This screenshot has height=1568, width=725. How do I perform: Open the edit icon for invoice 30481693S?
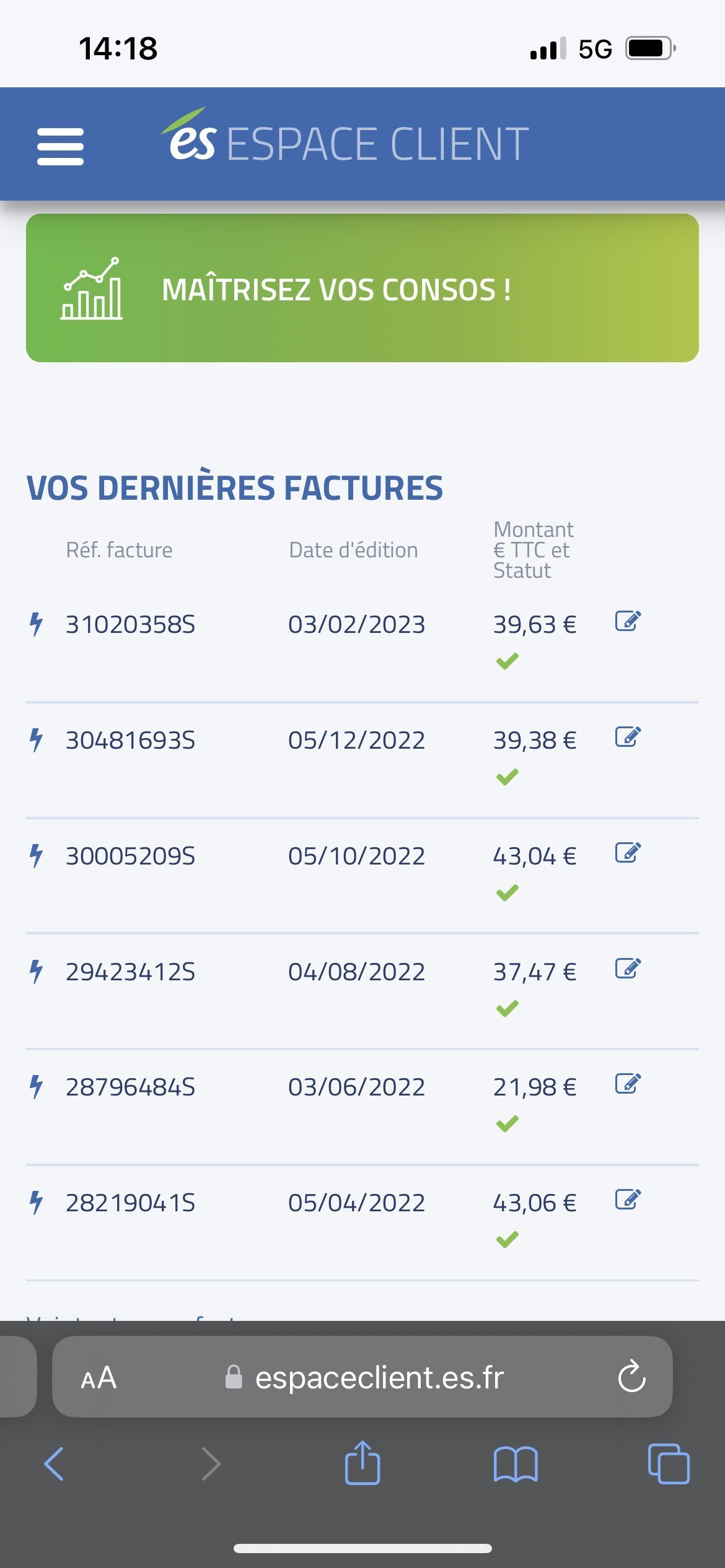pos(628,736)
